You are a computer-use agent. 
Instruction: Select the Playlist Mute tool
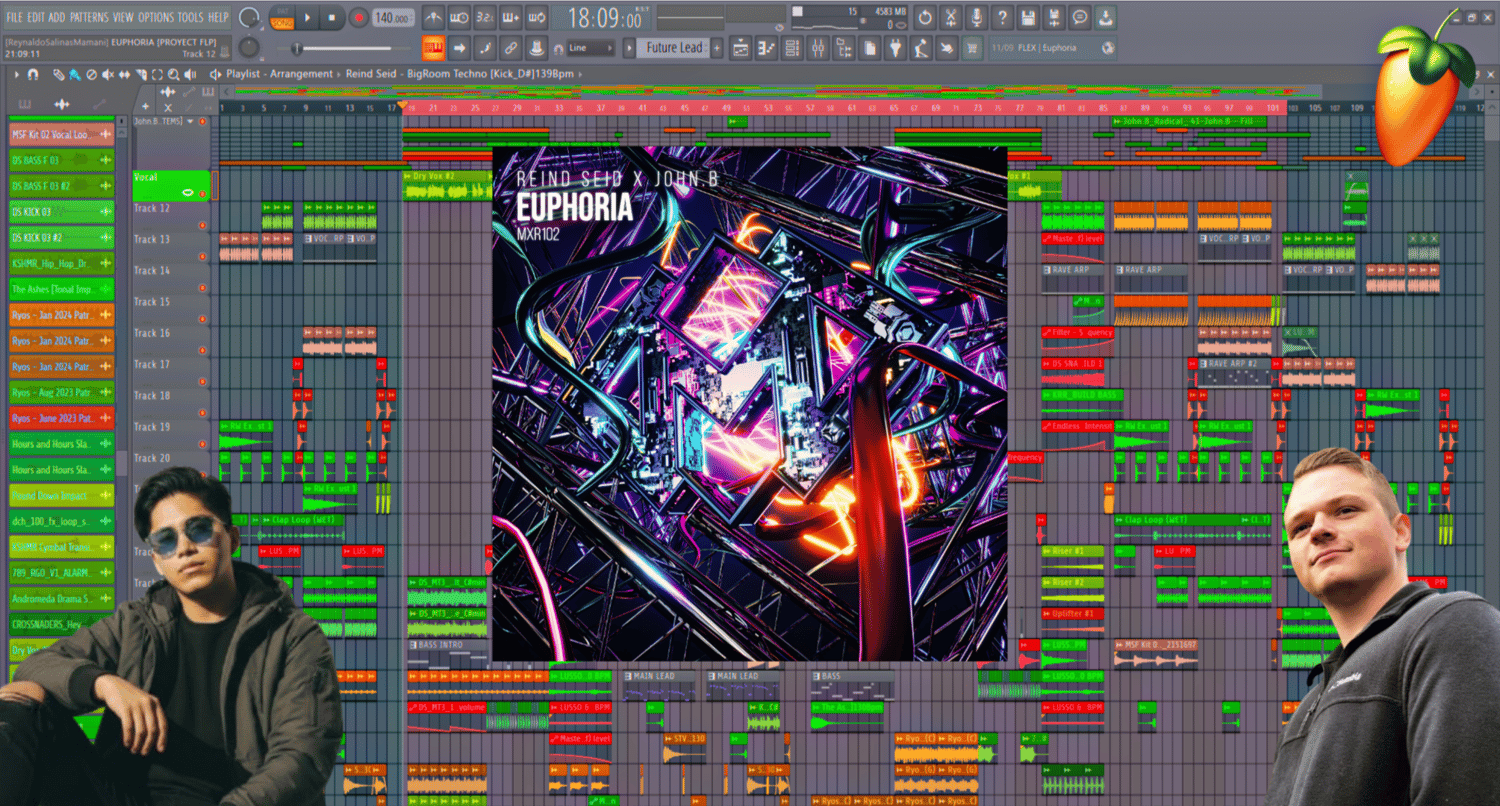(107, 74)
